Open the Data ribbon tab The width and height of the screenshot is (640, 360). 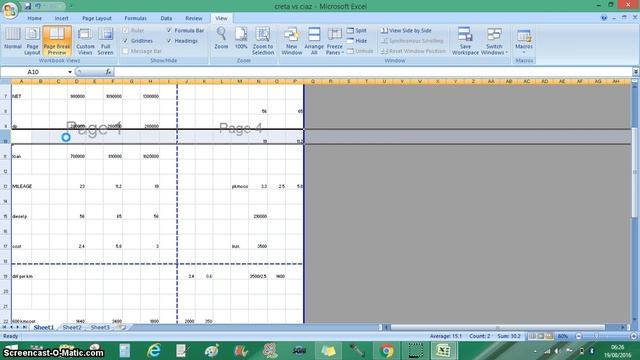166,18
